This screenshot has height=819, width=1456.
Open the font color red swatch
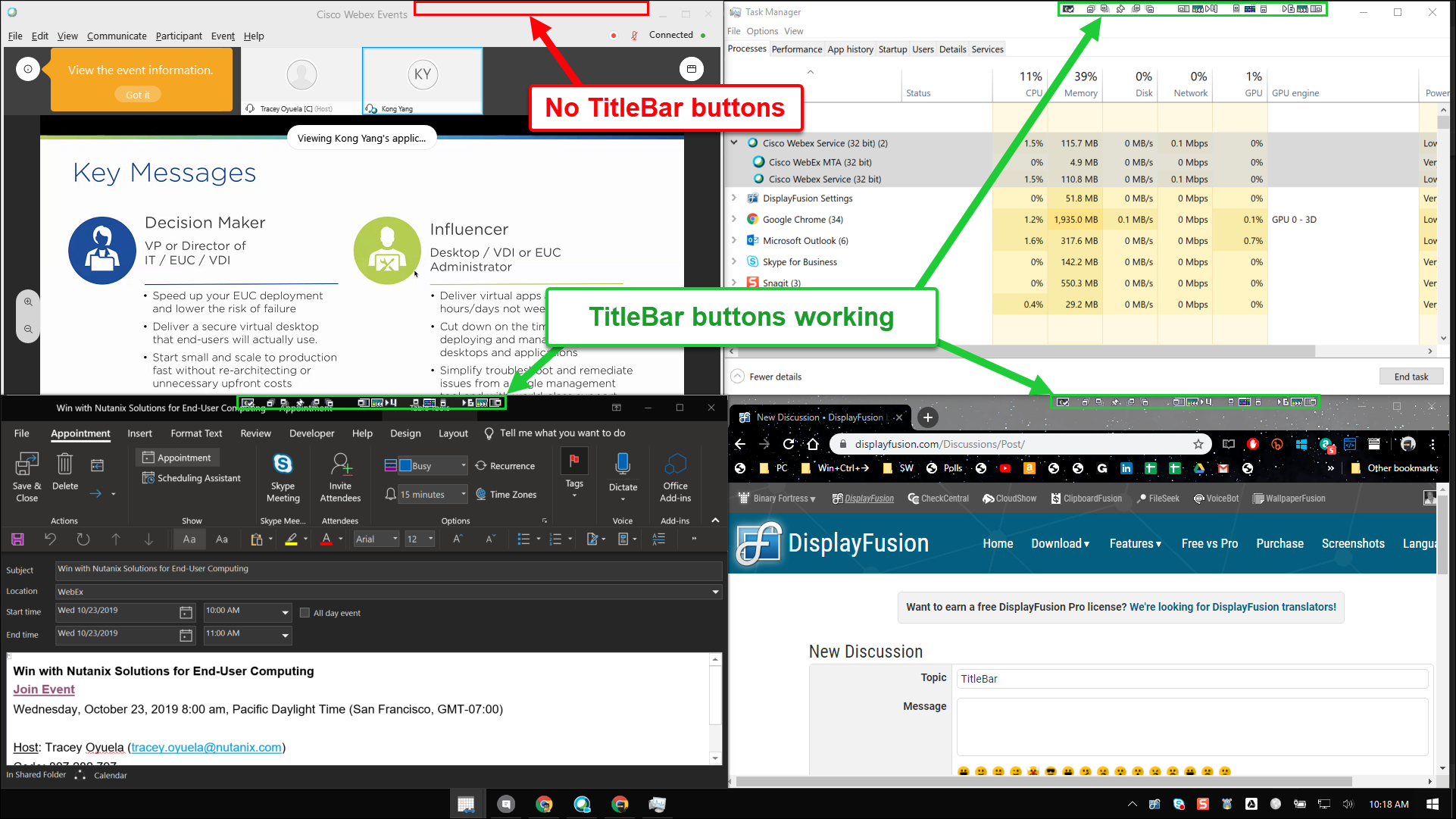pyautogui.click(x=327, y=539)
